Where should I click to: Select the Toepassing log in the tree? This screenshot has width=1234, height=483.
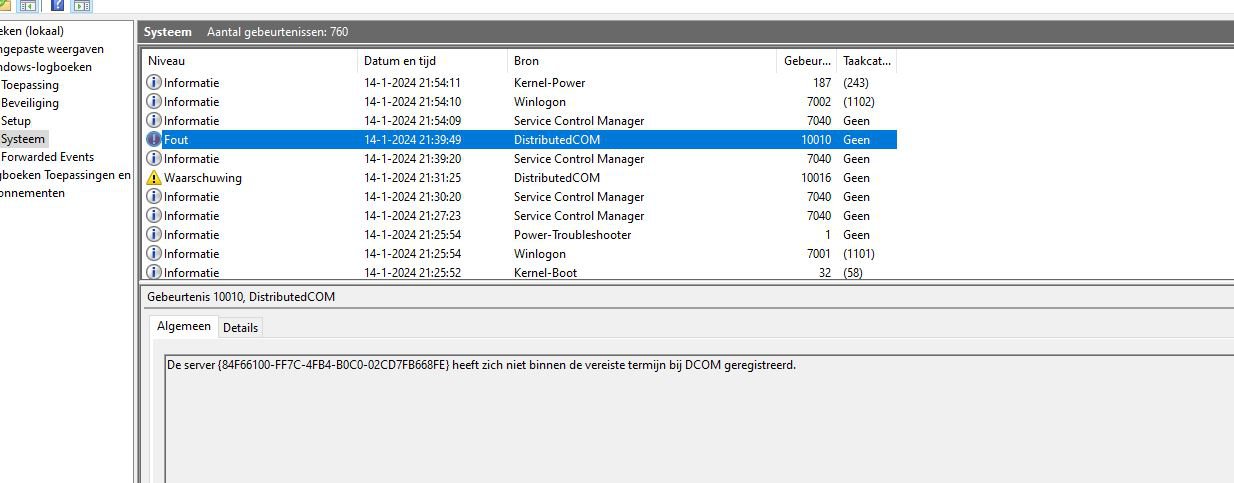(30, 85)
